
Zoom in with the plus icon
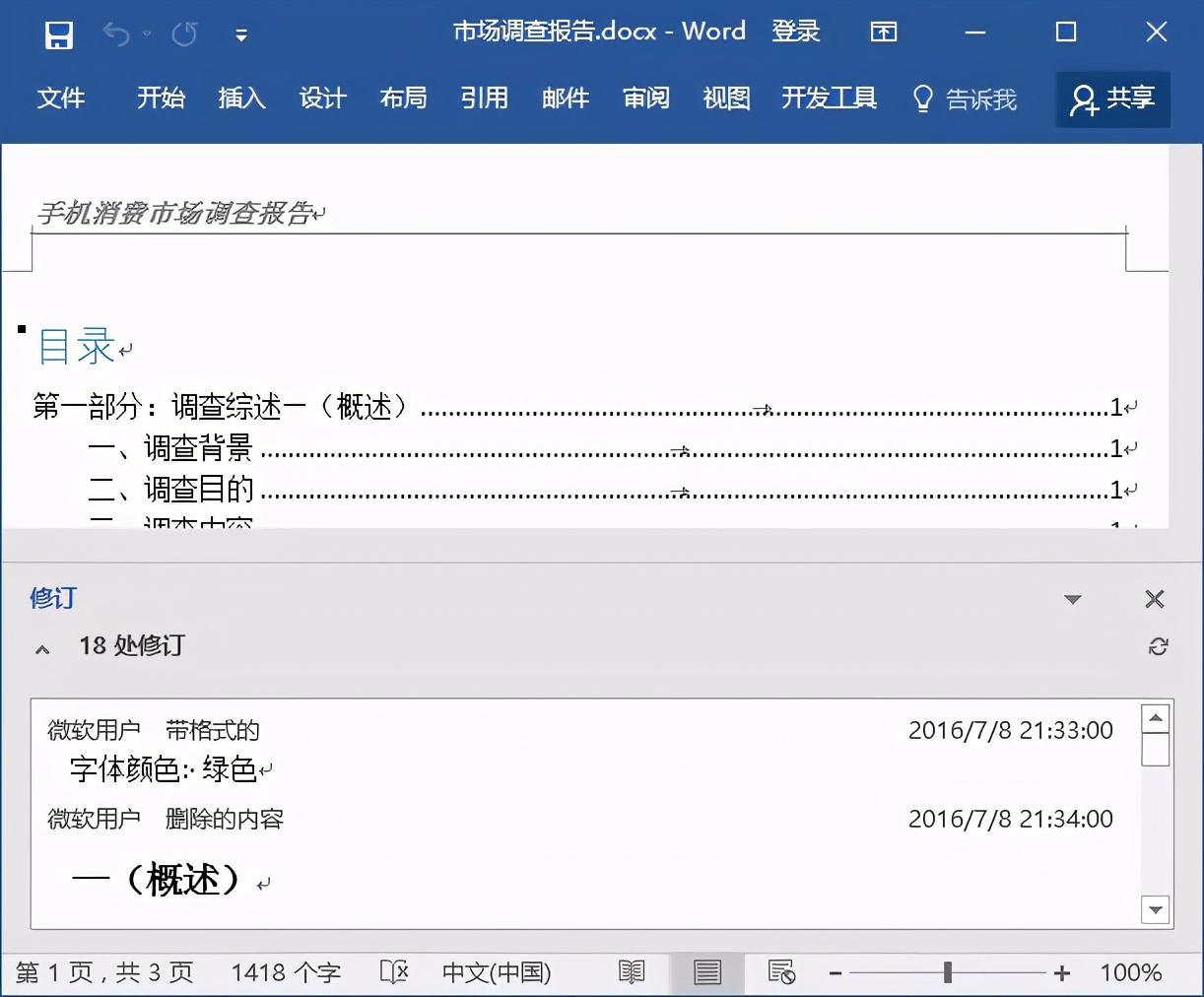click(1063, 972)
